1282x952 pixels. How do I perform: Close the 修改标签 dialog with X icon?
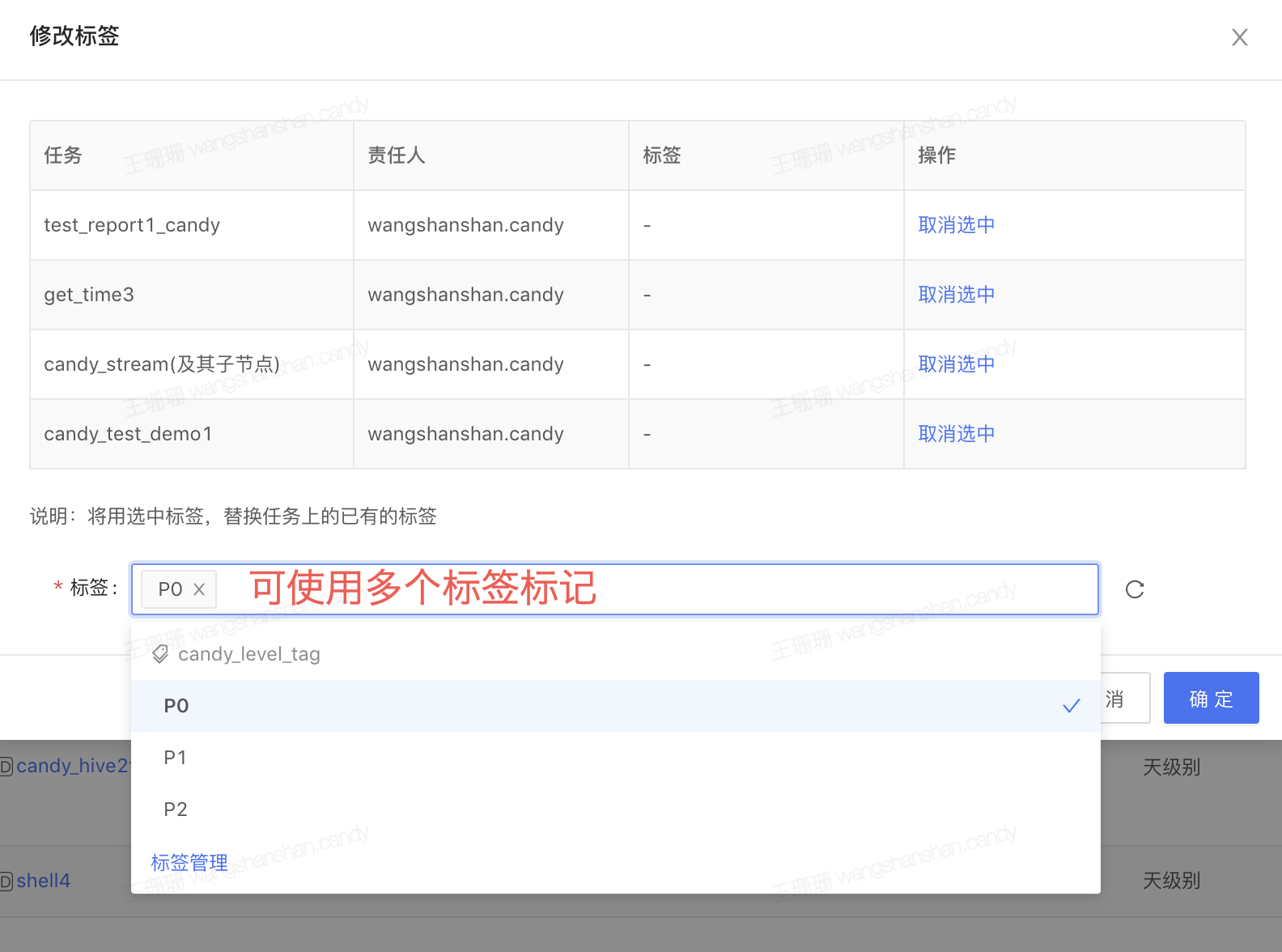1239,37
